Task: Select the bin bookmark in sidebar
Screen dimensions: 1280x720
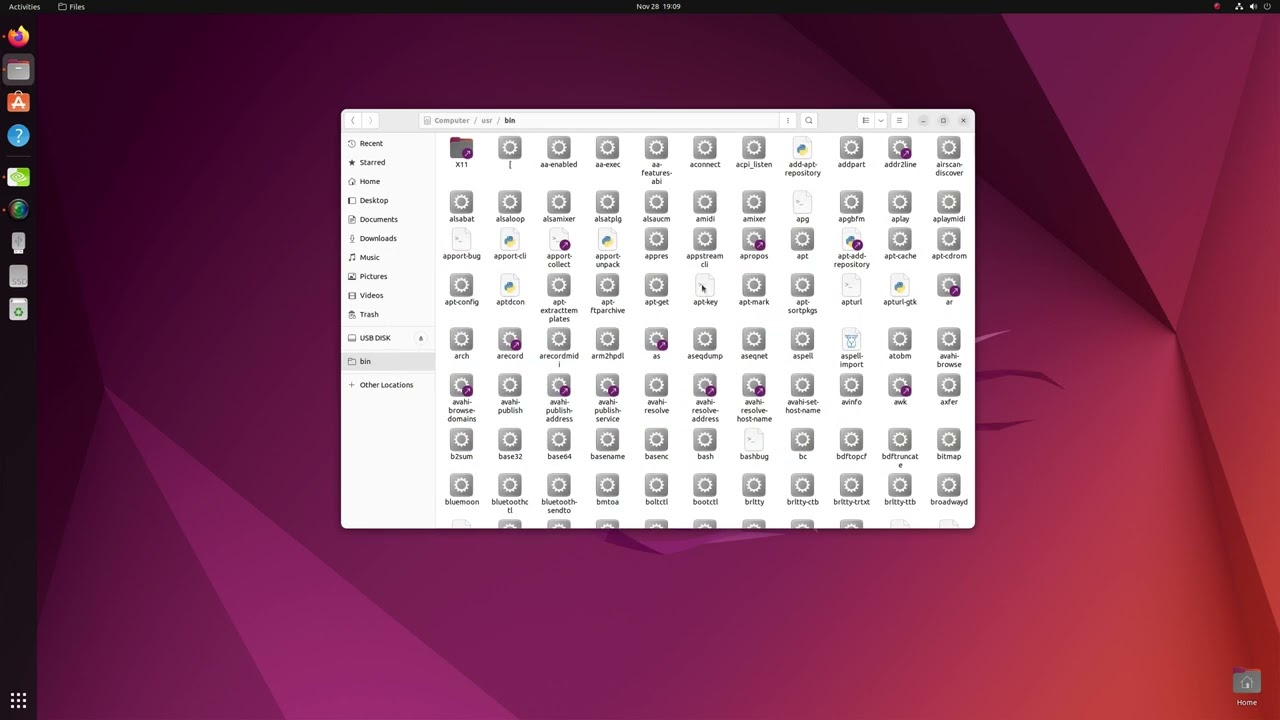Action: tap(388, 361)
